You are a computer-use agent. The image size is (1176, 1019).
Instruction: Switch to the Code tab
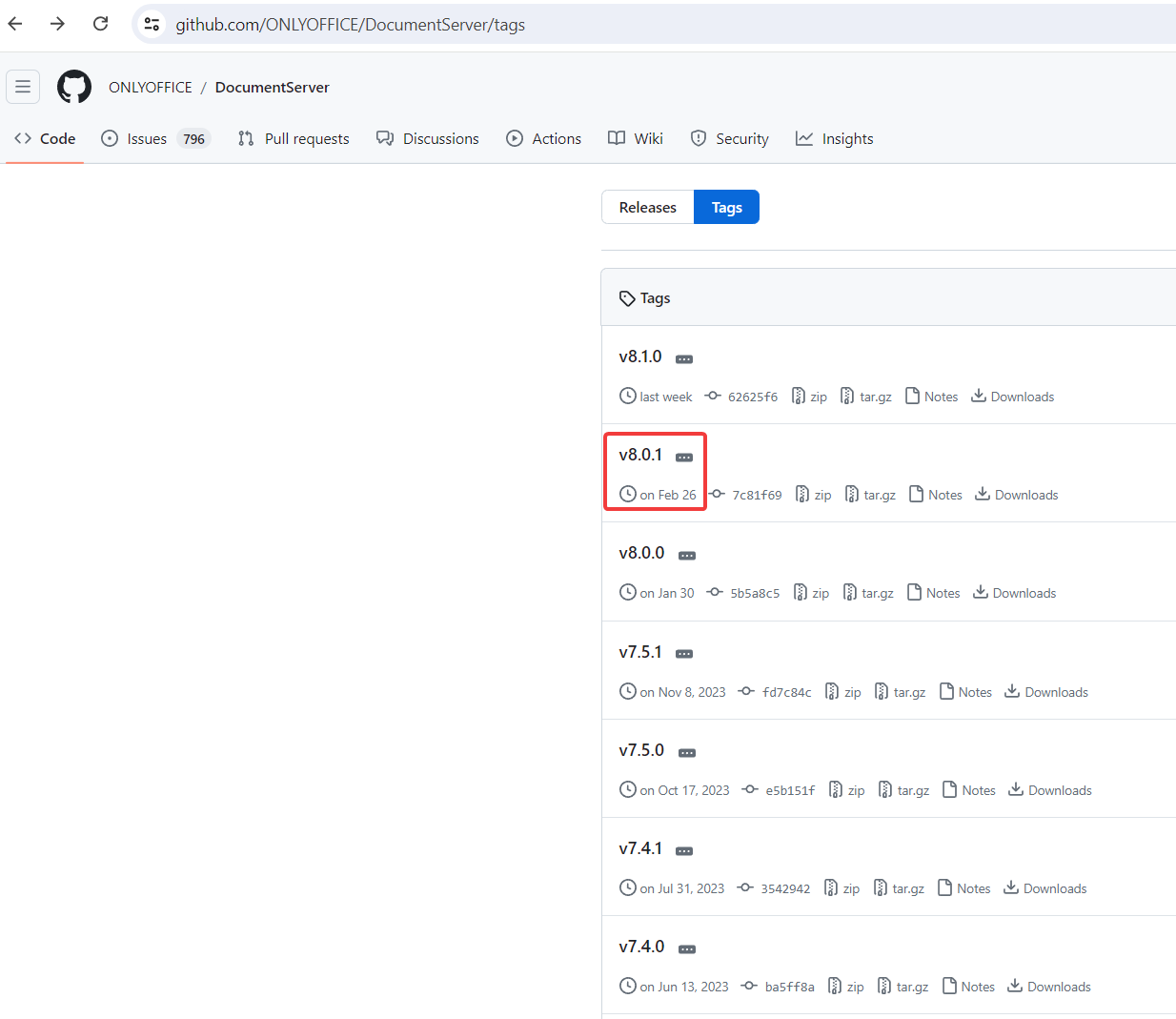pyautogui.click(x=45, y=138)
